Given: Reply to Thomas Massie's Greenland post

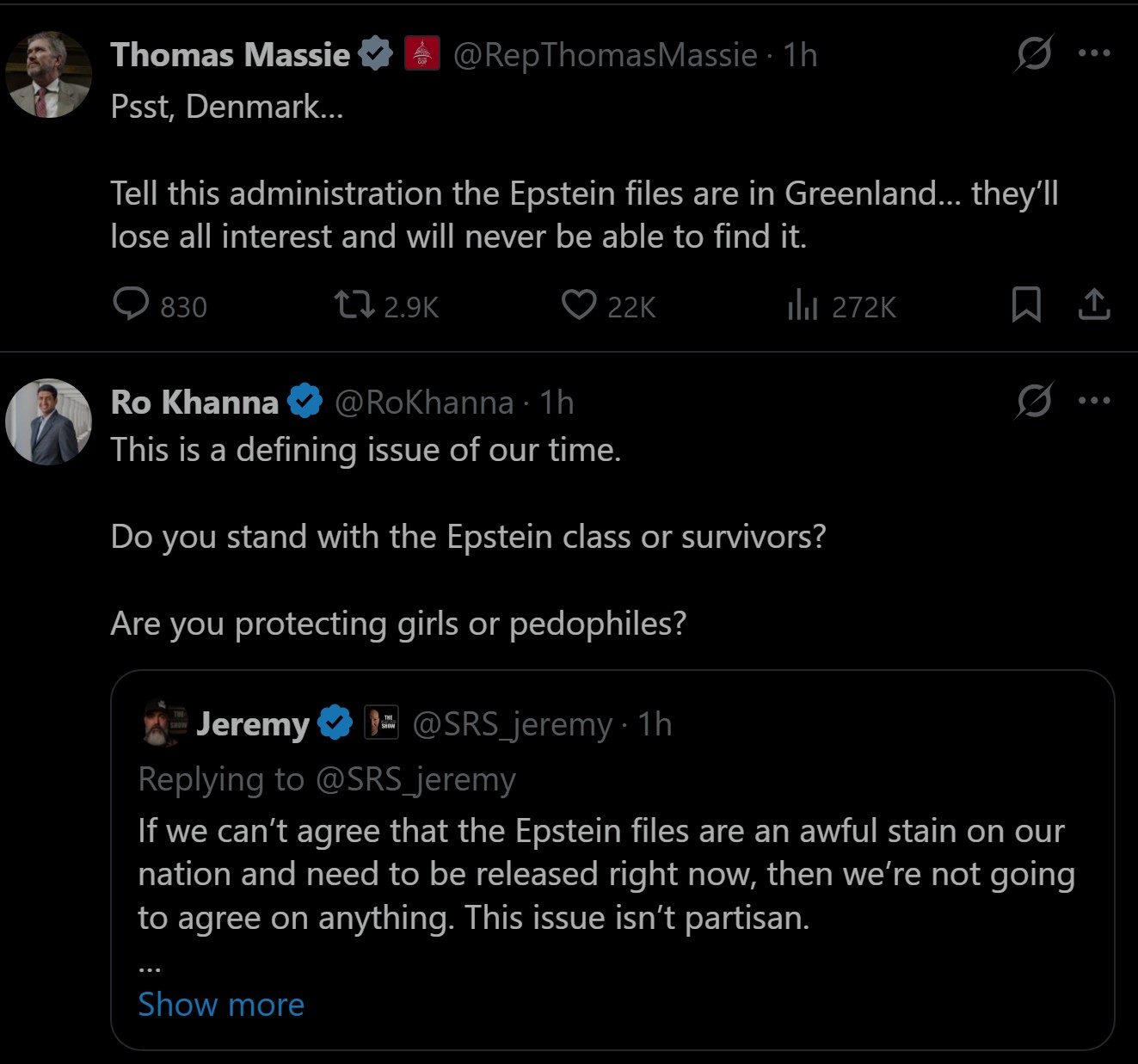Looking at the screenshot, I should (x=132, y=304).
